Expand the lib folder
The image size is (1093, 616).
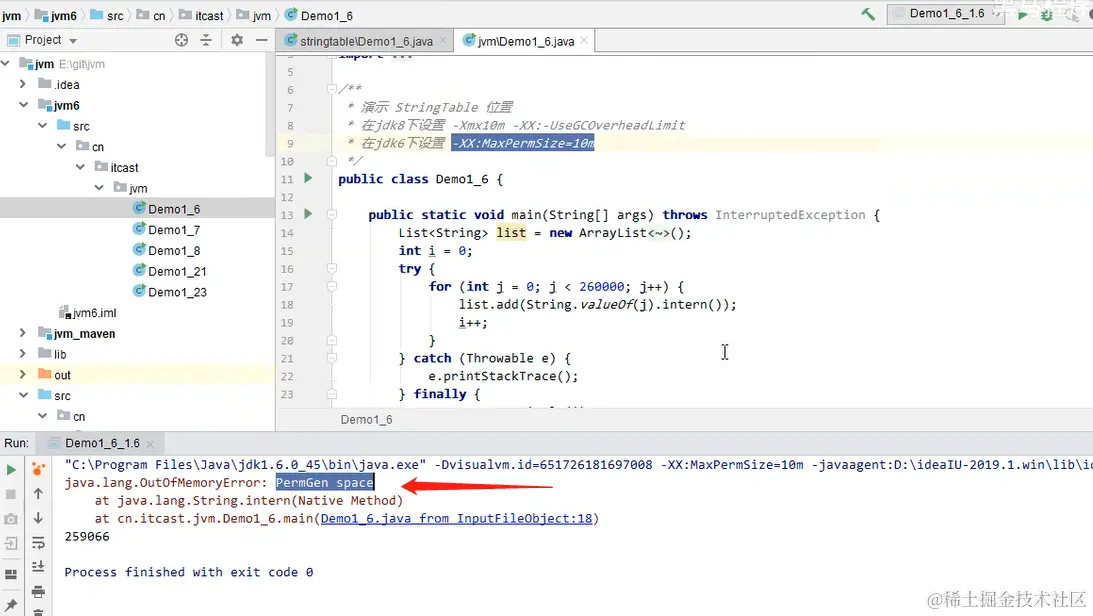coord(23,354)
